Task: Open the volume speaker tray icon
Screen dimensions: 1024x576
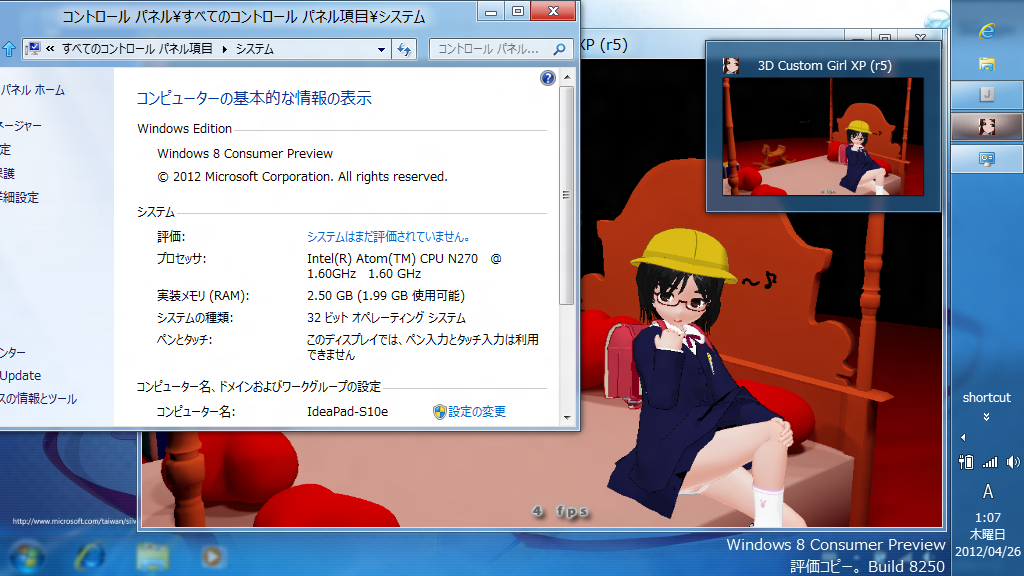Action: pyautogui.click(x=1012, y=462)
